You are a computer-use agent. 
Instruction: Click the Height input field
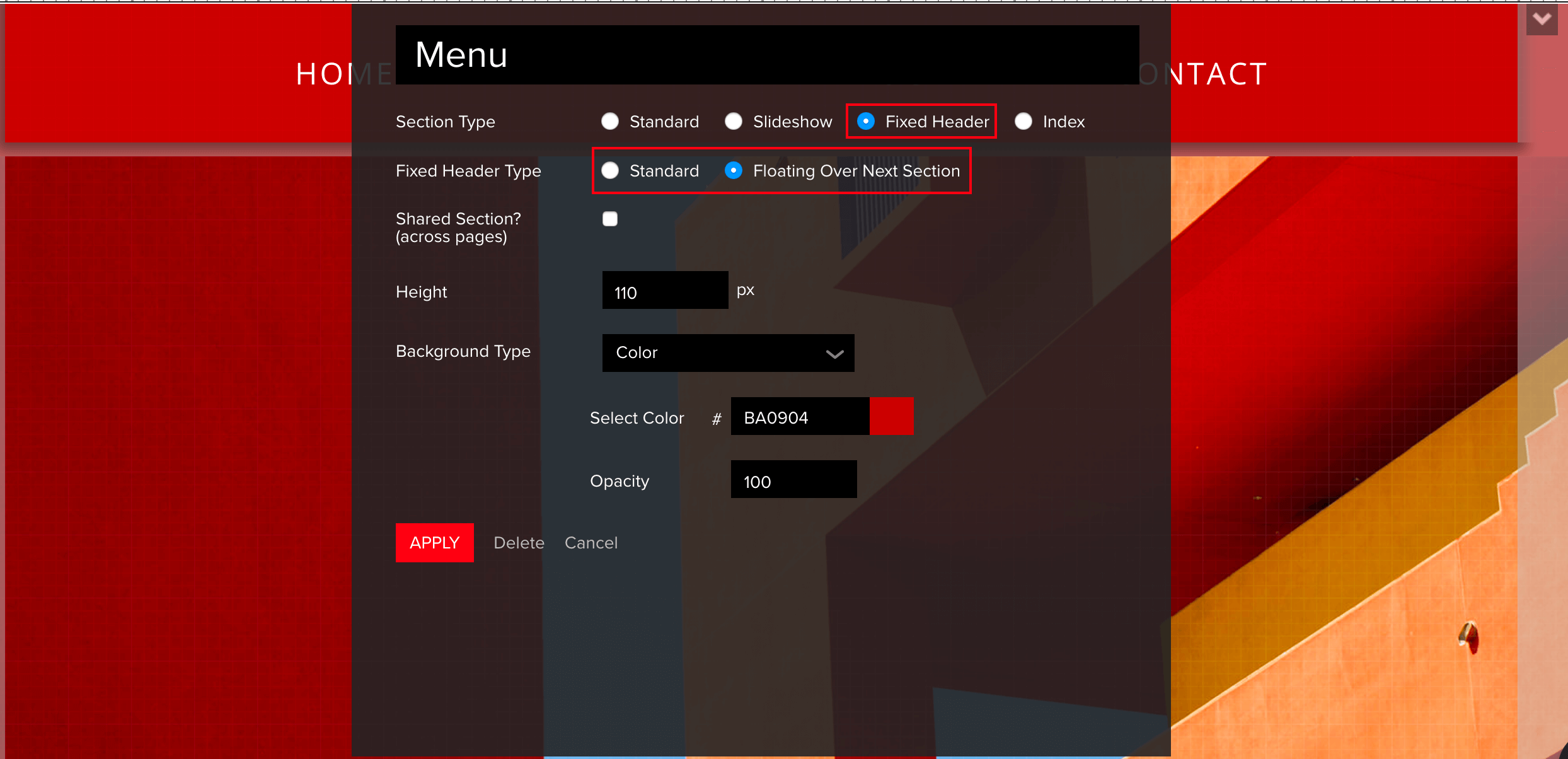pyautogui.click(x=665, y=291)
